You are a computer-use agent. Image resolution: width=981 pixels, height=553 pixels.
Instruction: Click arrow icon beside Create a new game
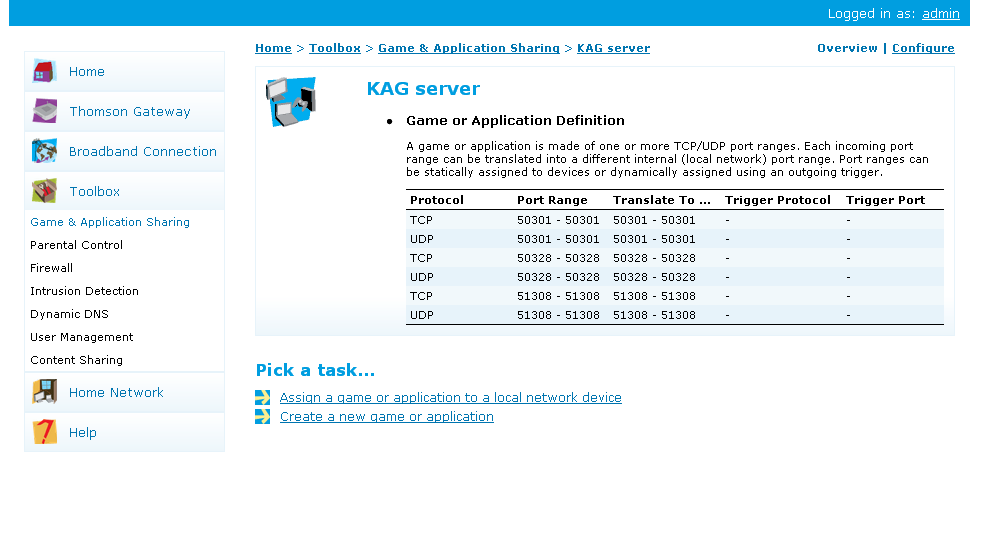coord(263,417)
